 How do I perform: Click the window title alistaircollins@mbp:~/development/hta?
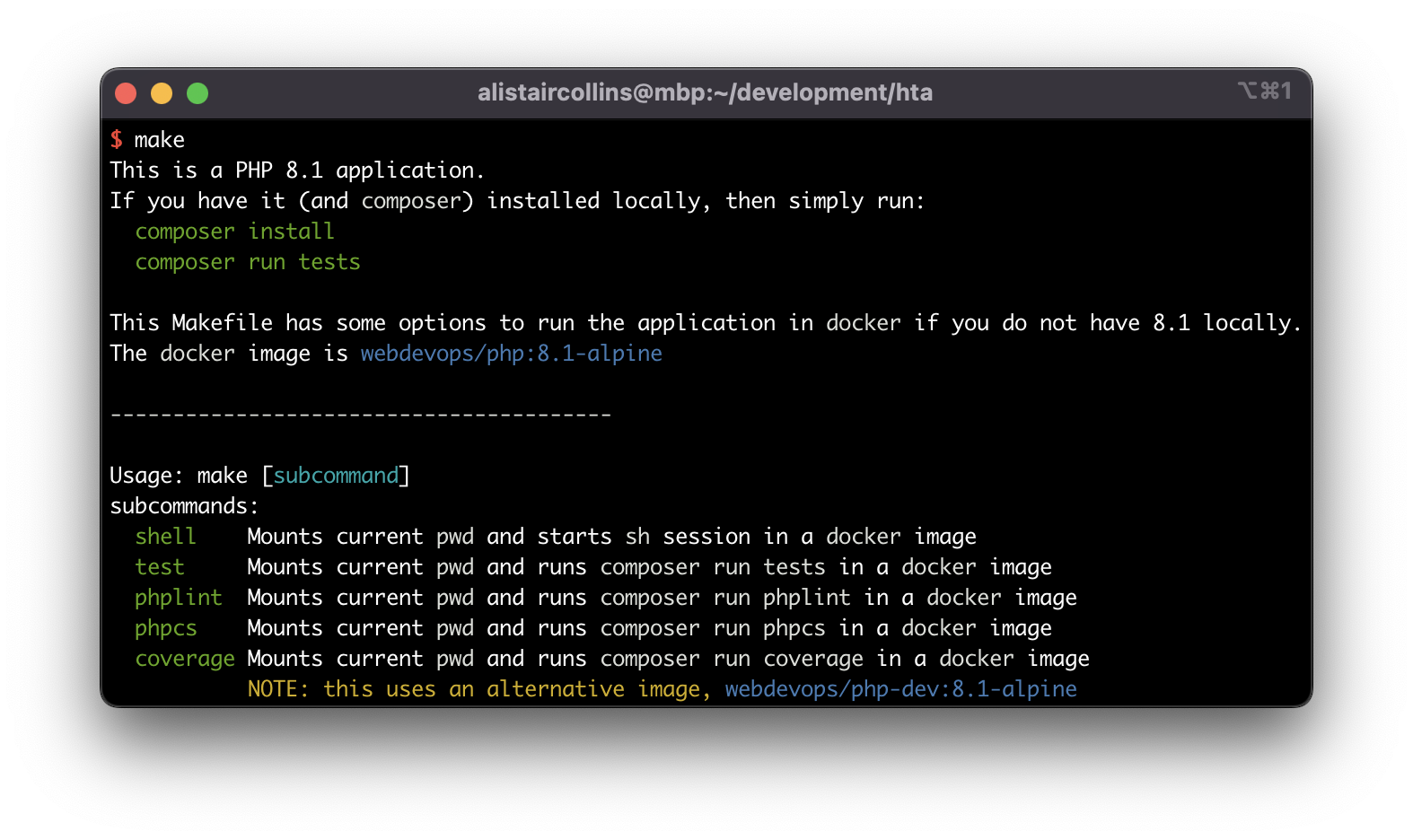click(x=705, y=92)
